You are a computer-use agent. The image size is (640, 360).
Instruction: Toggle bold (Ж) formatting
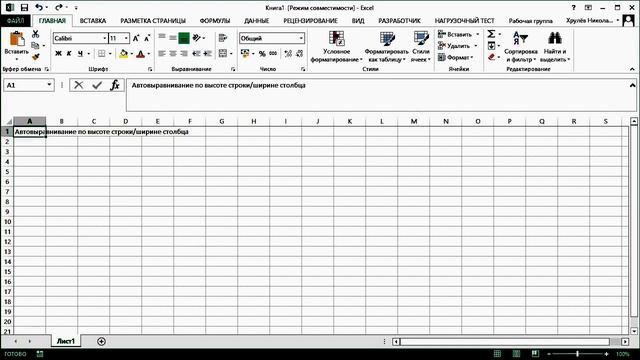click(x=58, y=53)
